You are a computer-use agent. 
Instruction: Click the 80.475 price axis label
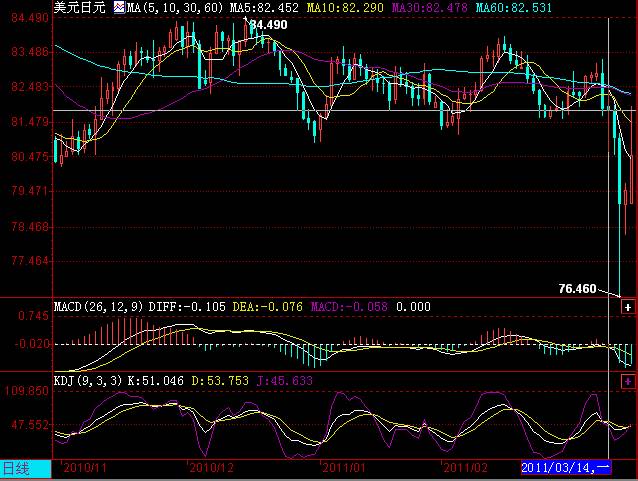30,157
